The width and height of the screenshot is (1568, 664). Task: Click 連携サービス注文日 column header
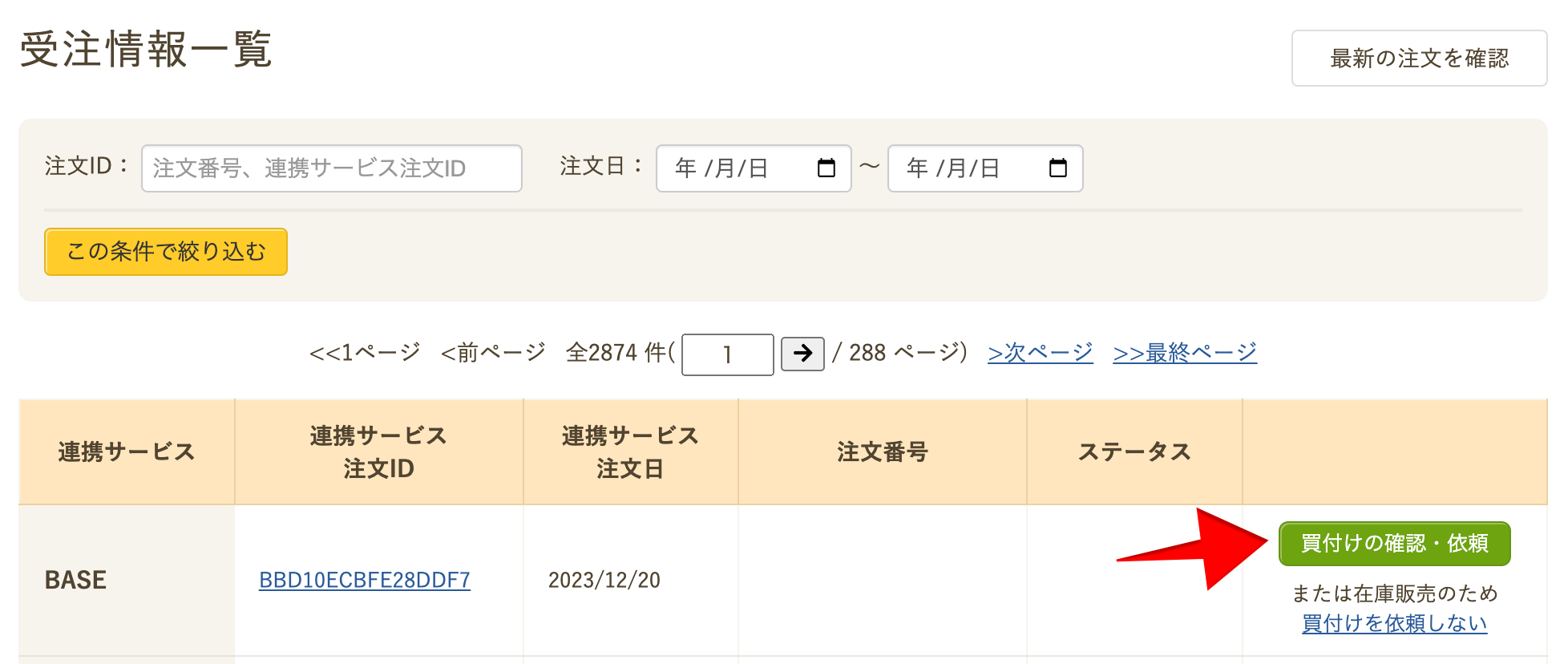point(630,451)
